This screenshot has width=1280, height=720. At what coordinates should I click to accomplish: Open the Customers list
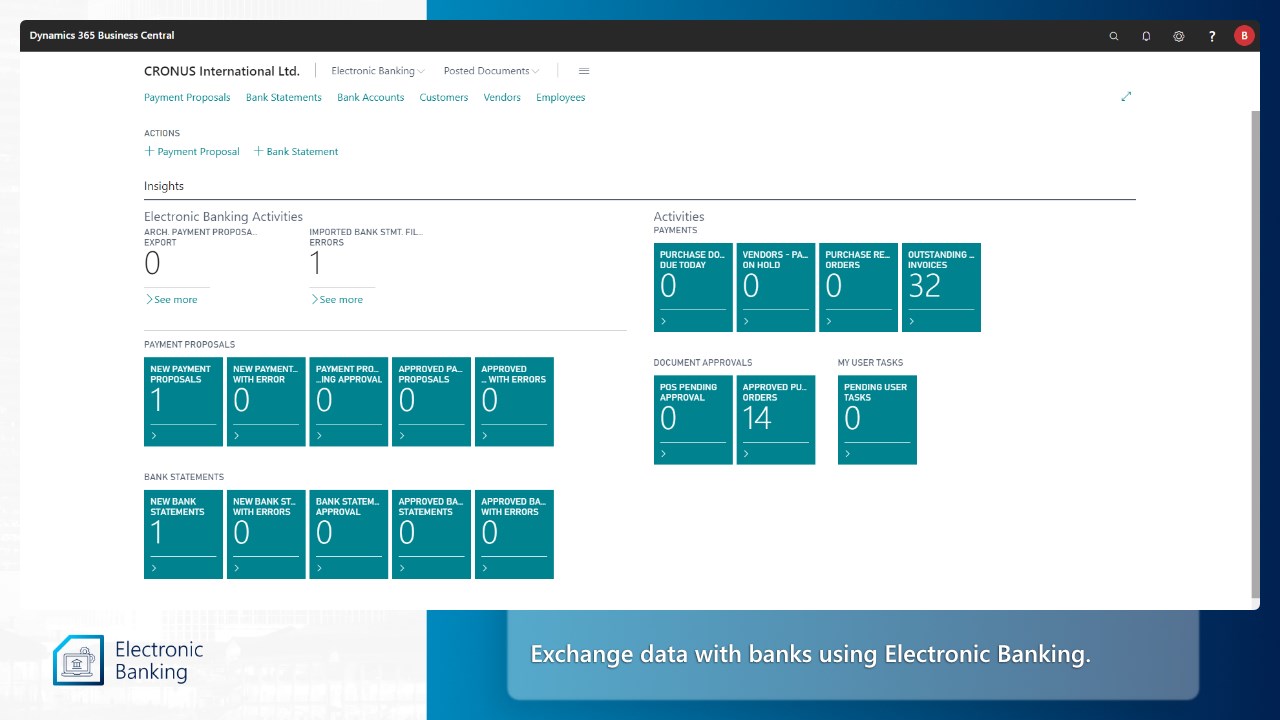444,97
